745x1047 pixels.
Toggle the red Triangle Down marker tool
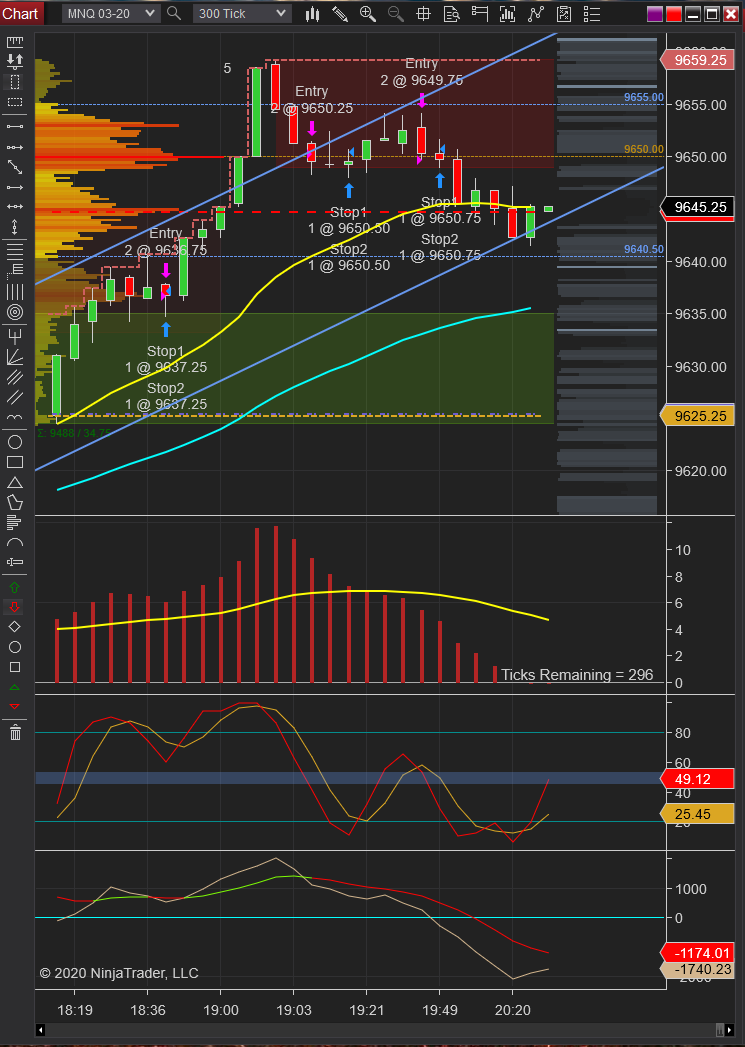15,706
